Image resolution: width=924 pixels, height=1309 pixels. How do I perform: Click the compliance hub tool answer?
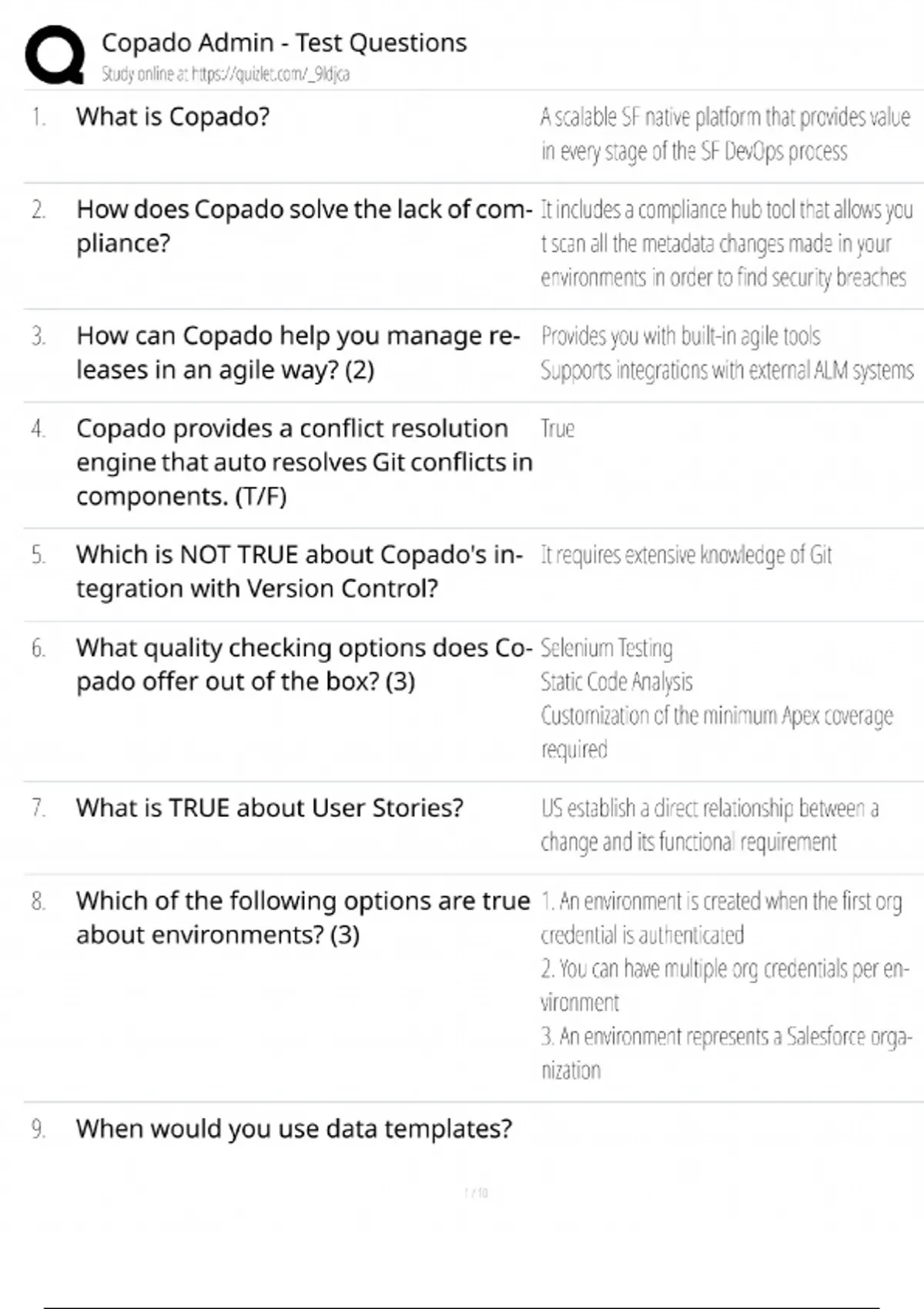[x=726, y=243]
